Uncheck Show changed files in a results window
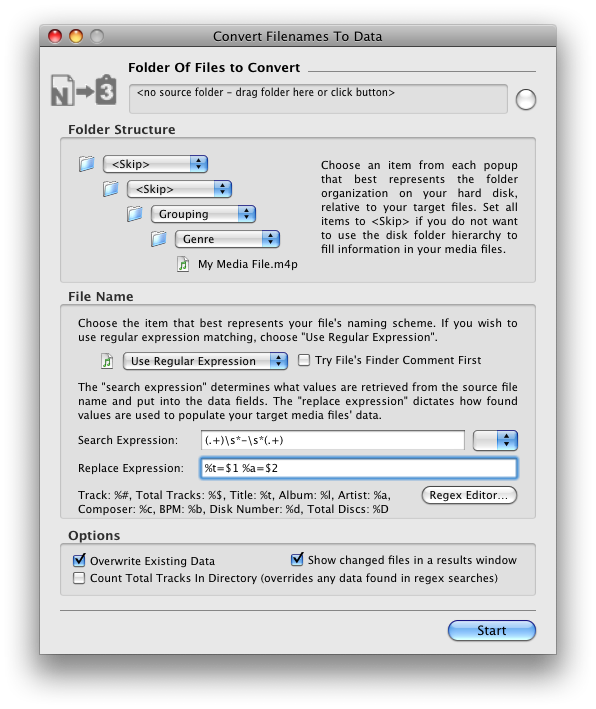 pos(297,559)
